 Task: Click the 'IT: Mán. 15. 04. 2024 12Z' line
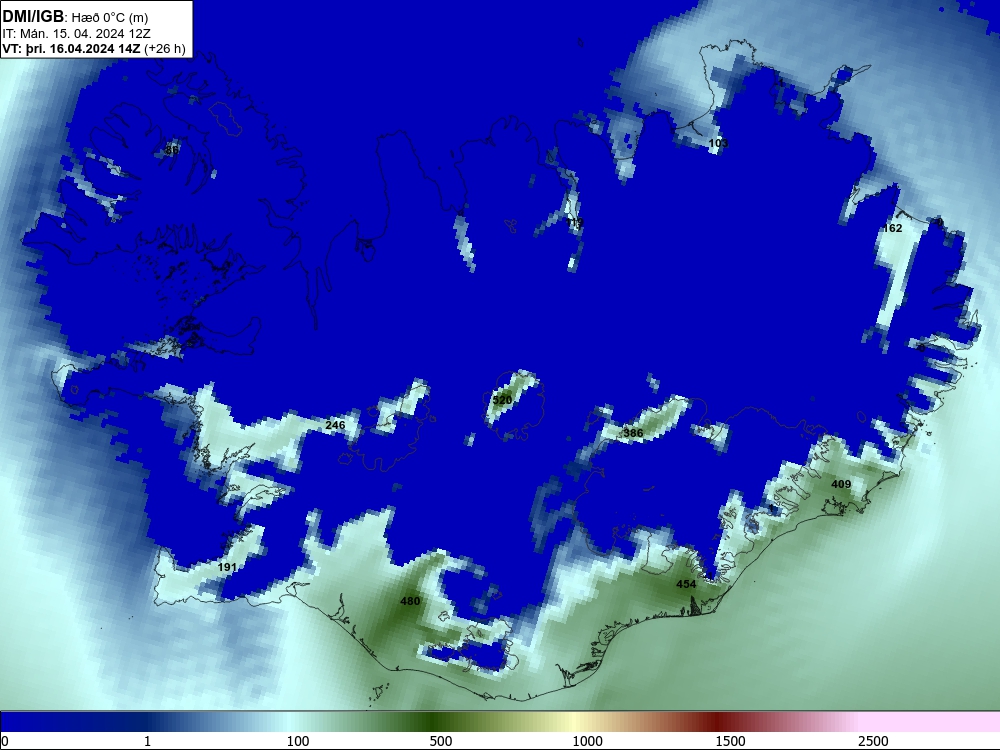click(77, 34)
